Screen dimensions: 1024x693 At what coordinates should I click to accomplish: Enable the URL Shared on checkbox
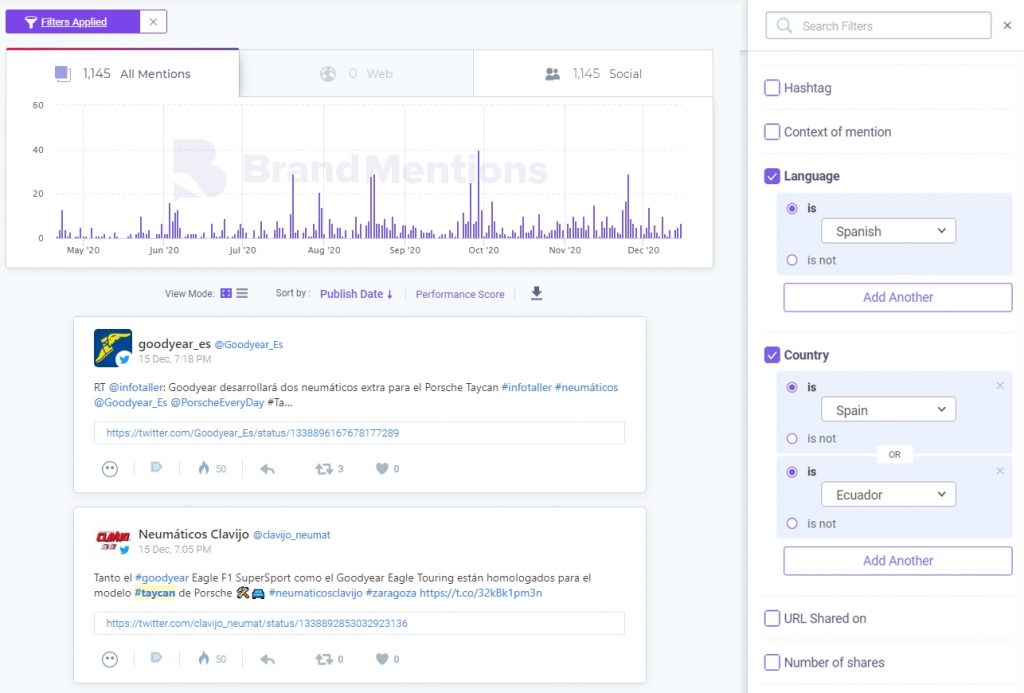coord(772,619)
